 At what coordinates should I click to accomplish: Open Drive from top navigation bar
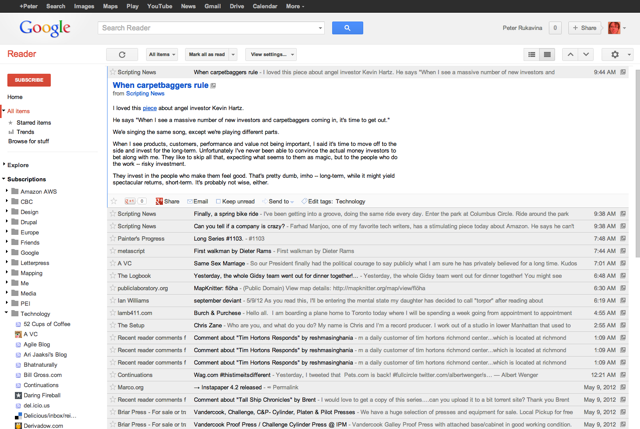tap(237, 6)
